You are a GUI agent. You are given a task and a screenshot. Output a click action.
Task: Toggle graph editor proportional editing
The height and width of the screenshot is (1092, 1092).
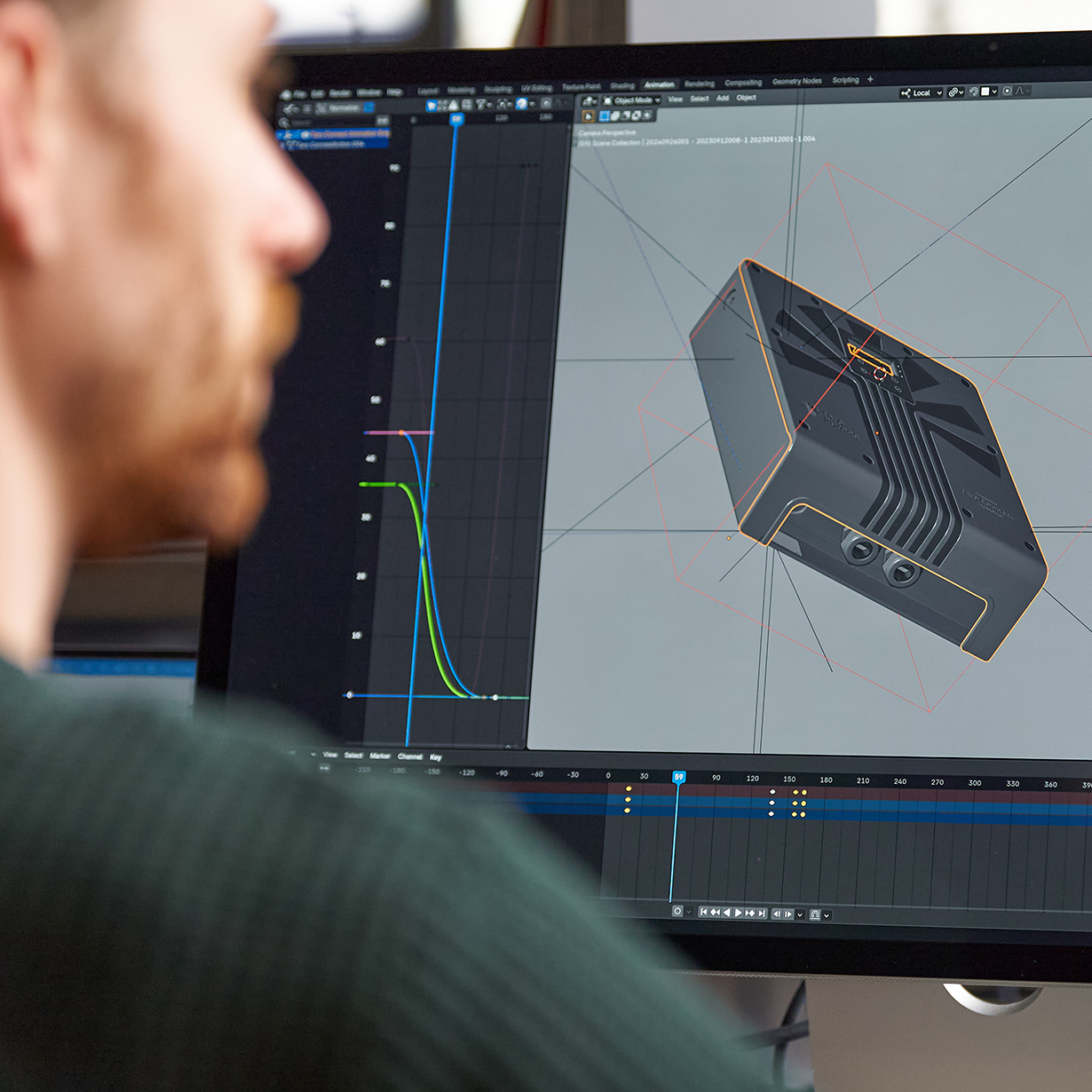[546, 104]
